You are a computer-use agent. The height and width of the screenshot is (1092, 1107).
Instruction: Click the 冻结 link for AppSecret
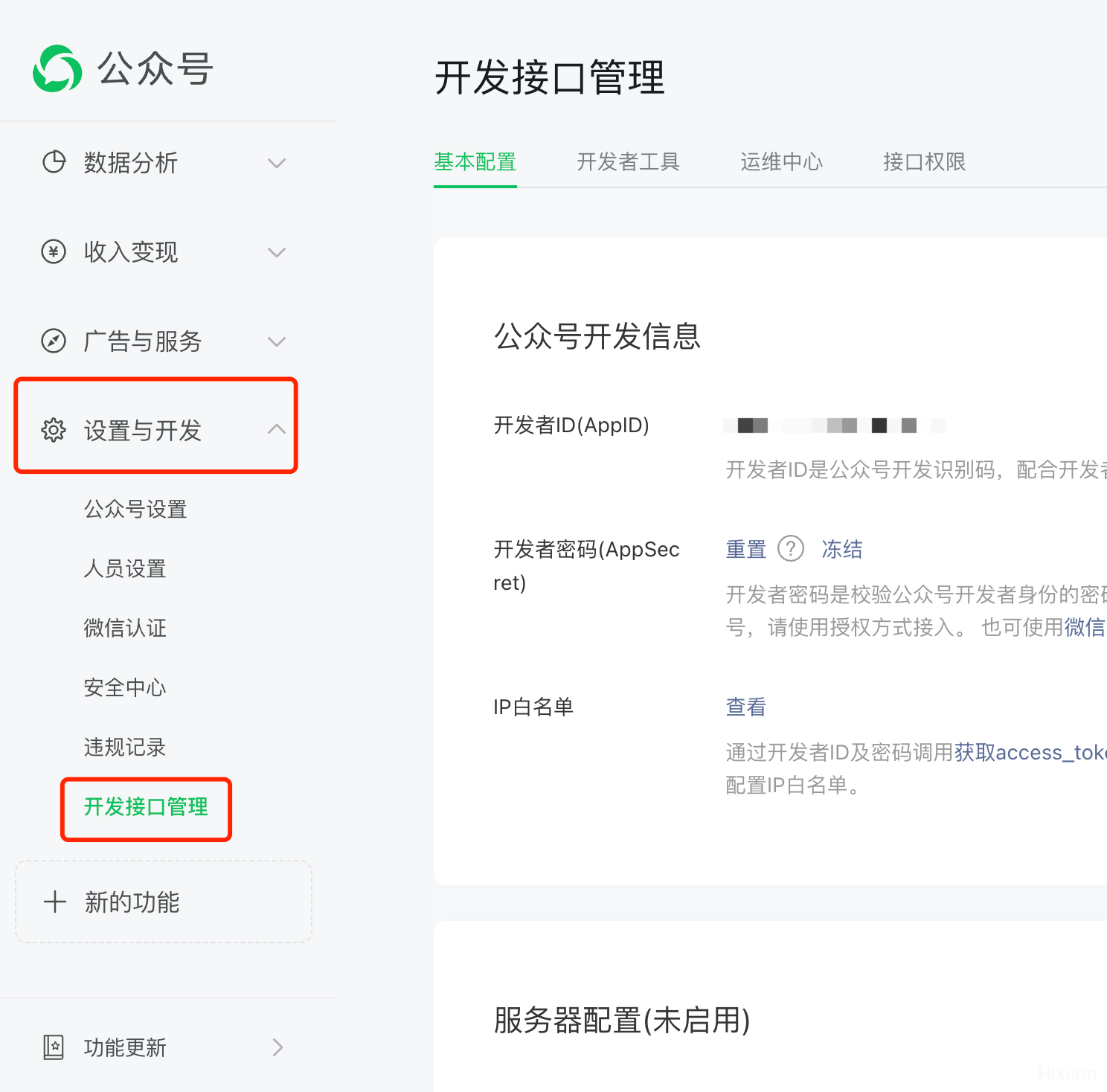842,549
